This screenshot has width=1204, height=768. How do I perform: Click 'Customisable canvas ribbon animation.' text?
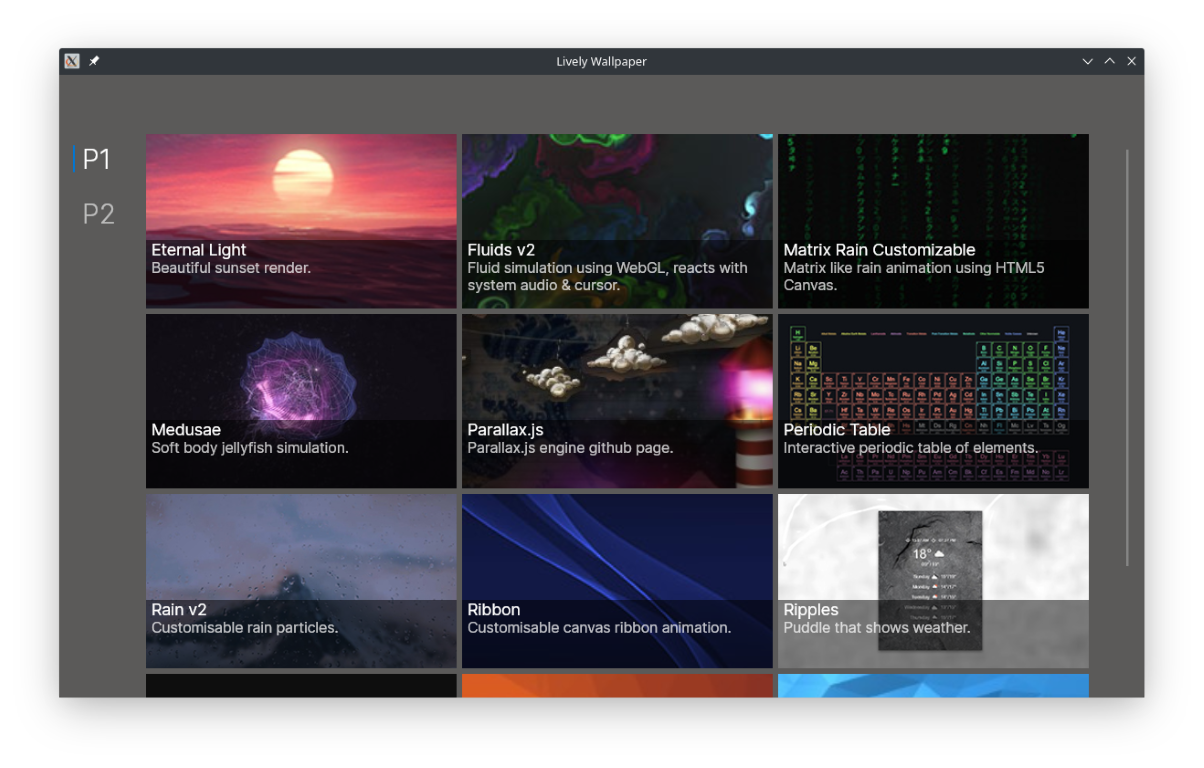(x=599, y=628)
